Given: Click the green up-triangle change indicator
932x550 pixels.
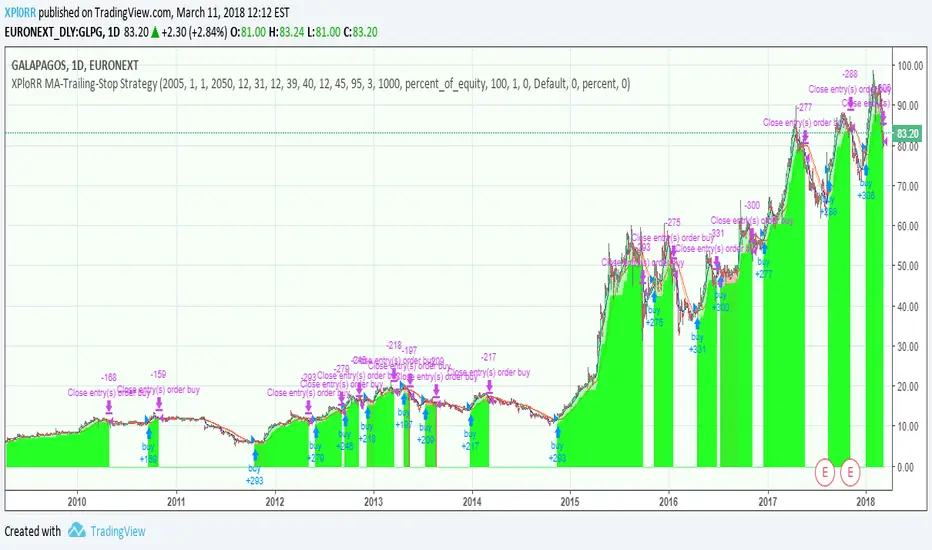Looking at the screenshot, I should click(155, 32).
